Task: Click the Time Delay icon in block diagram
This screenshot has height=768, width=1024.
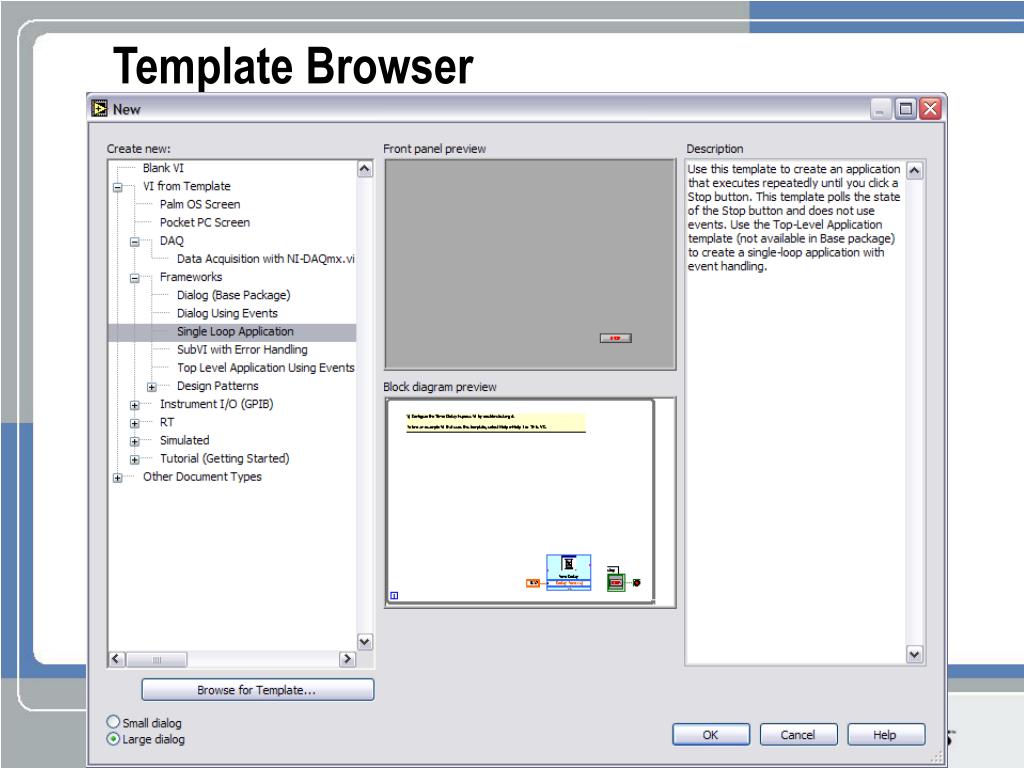Action: pyautogui.click(x=569, y=573)
